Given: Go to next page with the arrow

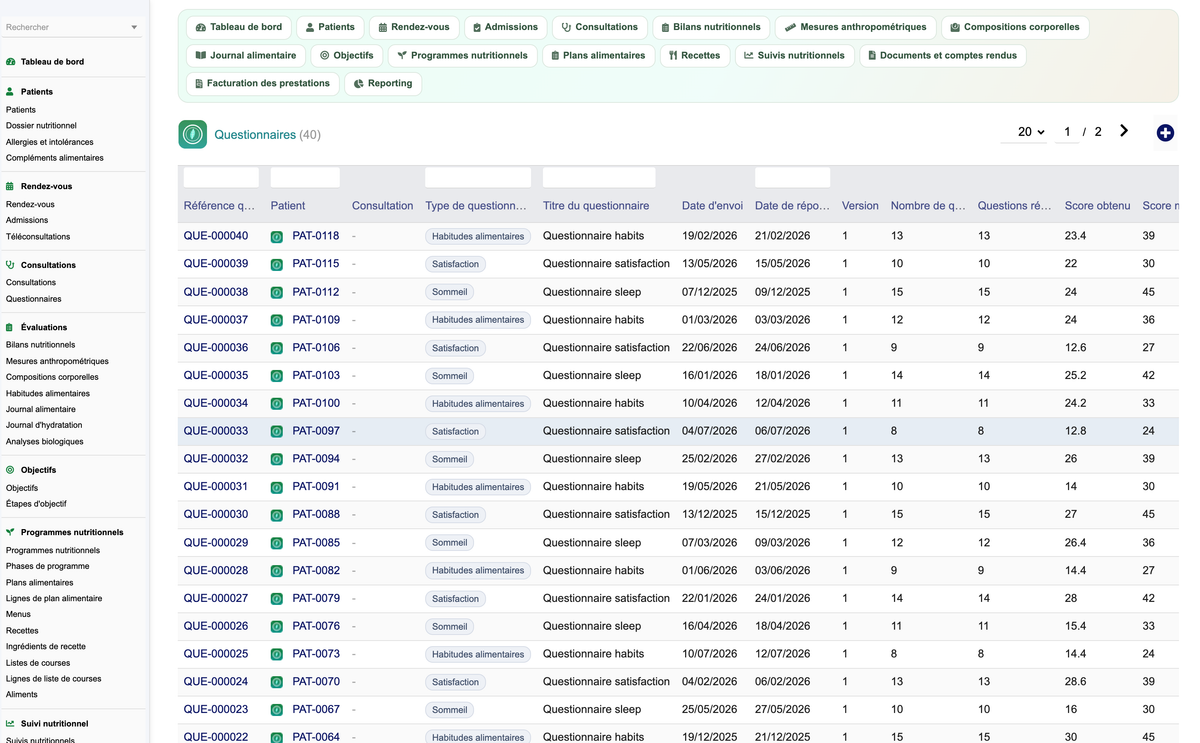Looking at the screenshot, I should point(1124,131).
